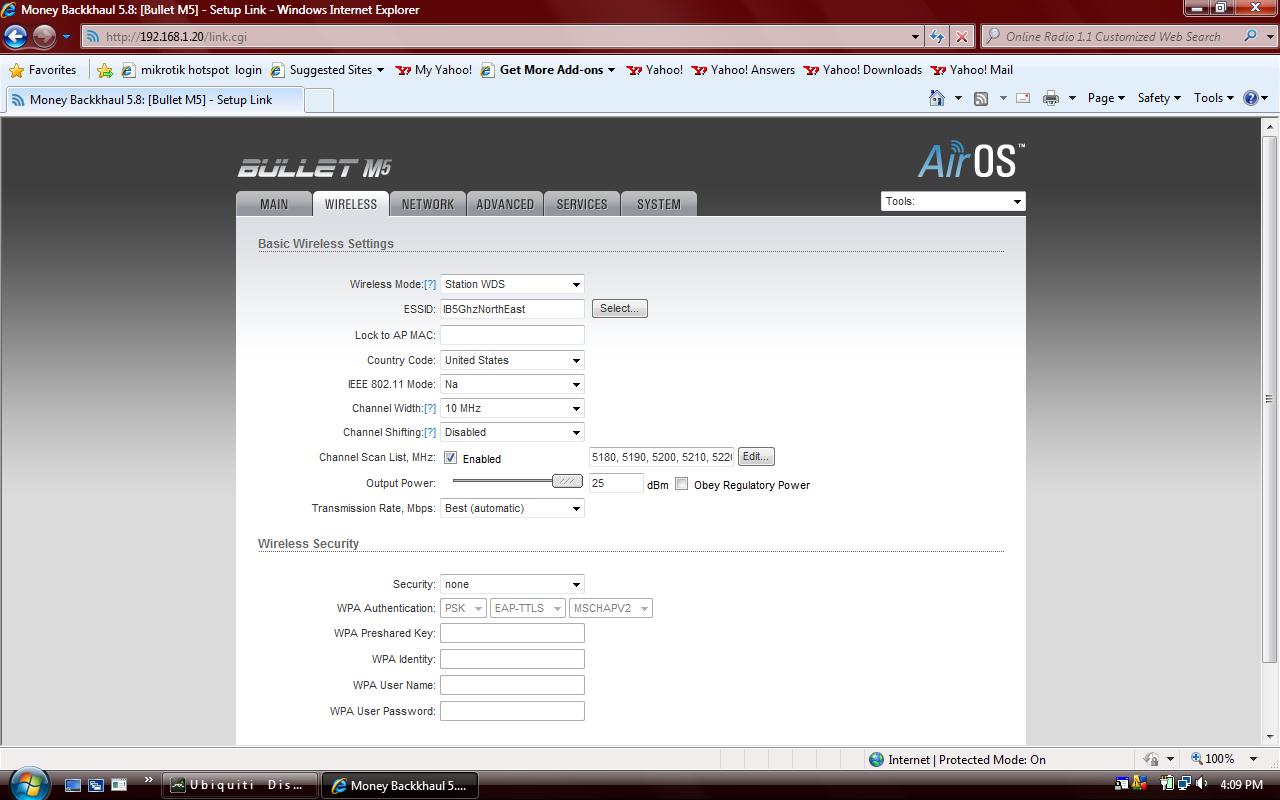The image size is (1280, 800).
Task: Print the page using the printer icon
Action: tap(1051, 98)
